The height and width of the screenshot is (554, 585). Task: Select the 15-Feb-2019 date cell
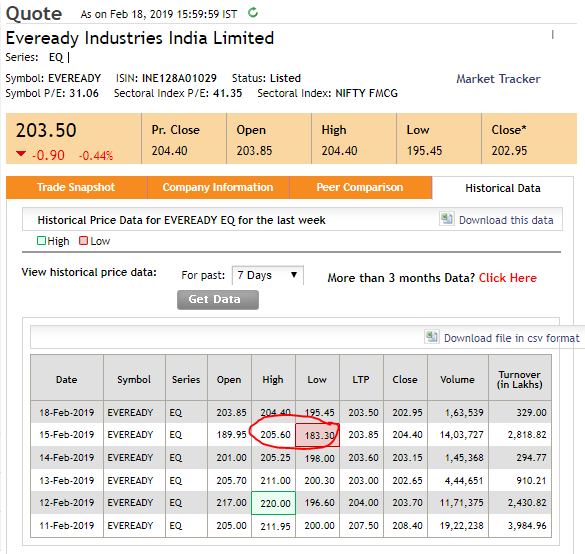click(67, 434)
